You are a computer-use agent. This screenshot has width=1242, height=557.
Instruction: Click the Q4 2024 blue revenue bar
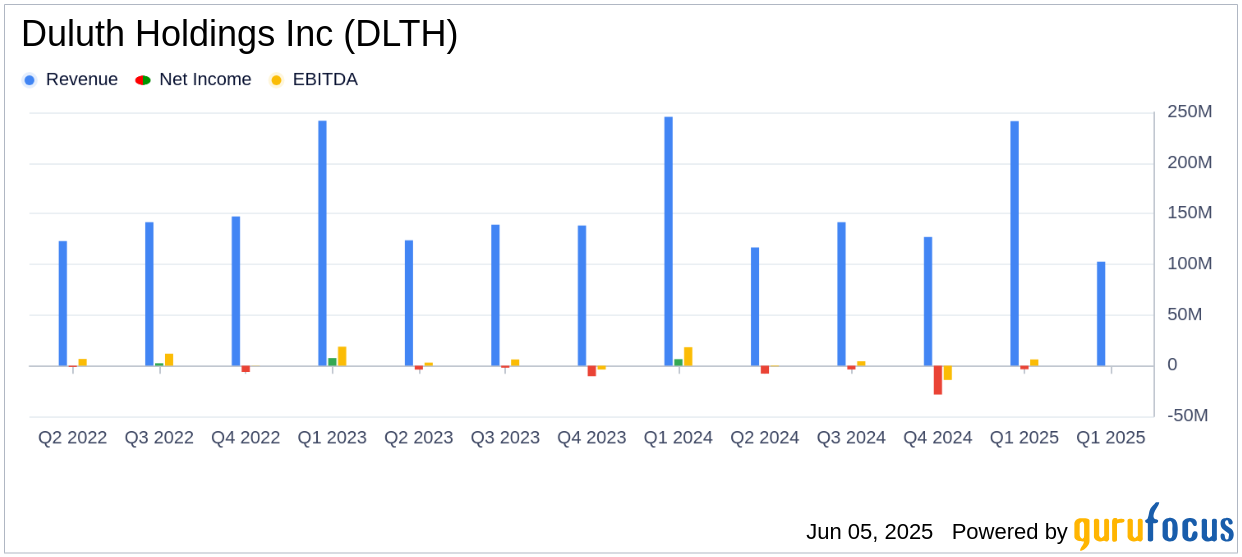928,301
